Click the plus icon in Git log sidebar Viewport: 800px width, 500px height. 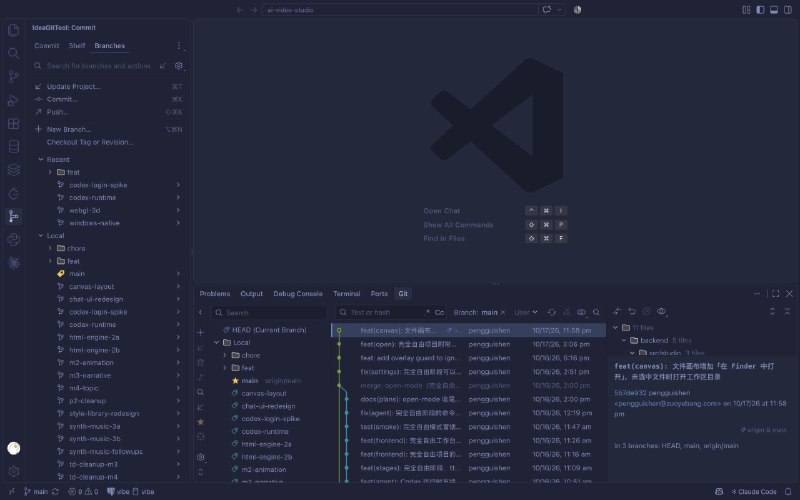(201, 332)
